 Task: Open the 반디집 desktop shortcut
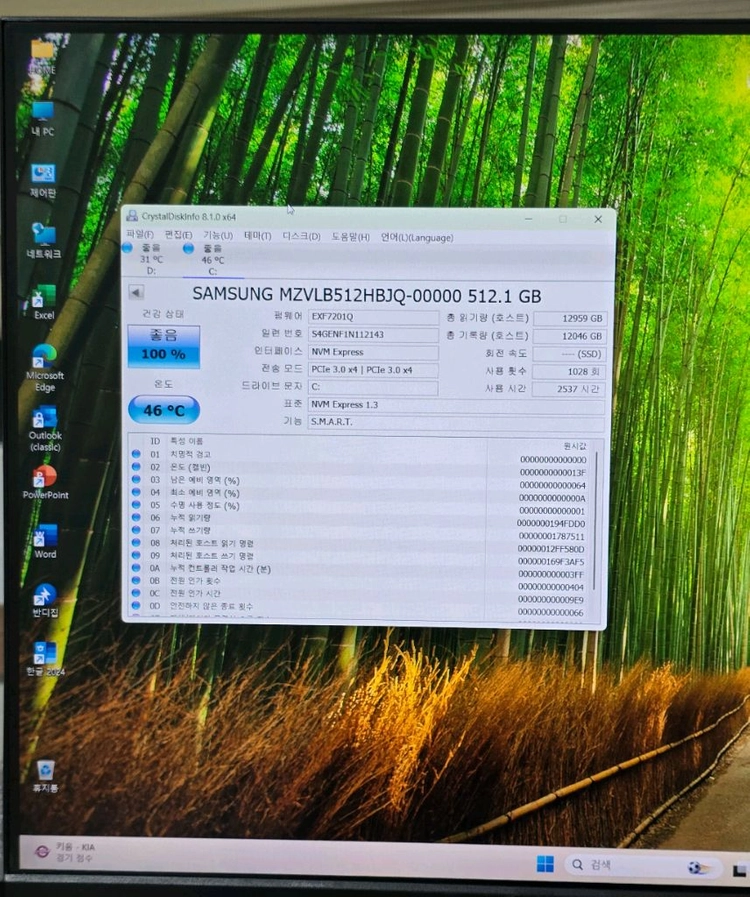[45, 601]
